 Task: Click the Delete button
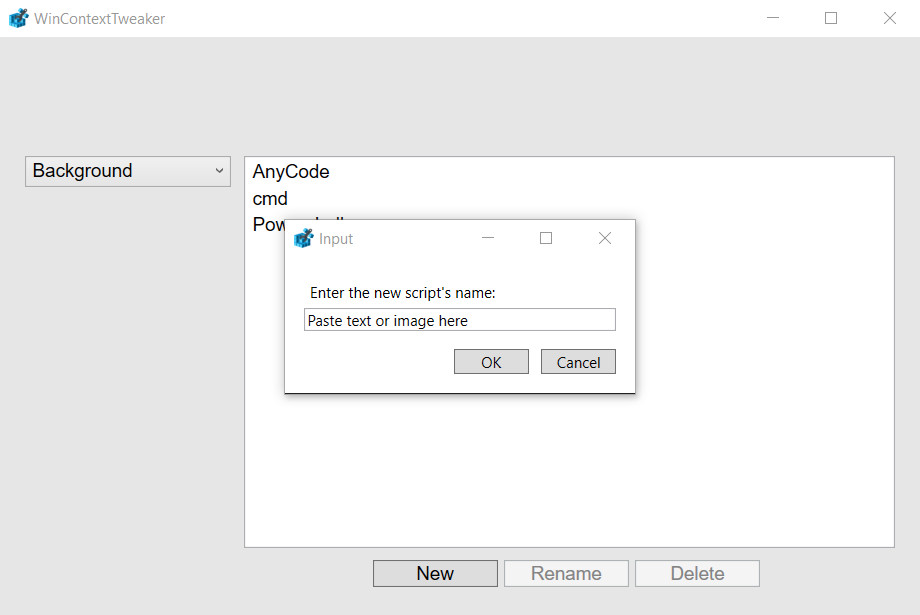point(697,573)
